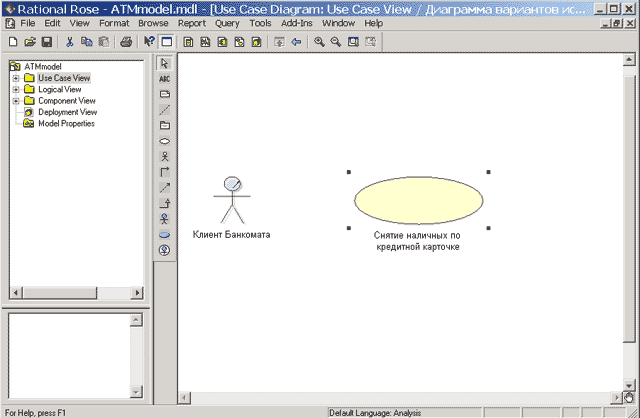Viewport: 640px width, 418px height.
Task: Click the diagram horizontal scroll-left arrow
Action: coord(184,397)
